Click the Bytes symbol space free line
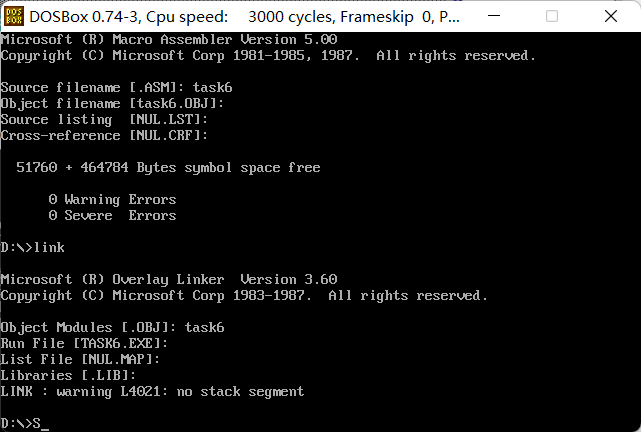This screenshot has height=432, width=641. (168, 168)
